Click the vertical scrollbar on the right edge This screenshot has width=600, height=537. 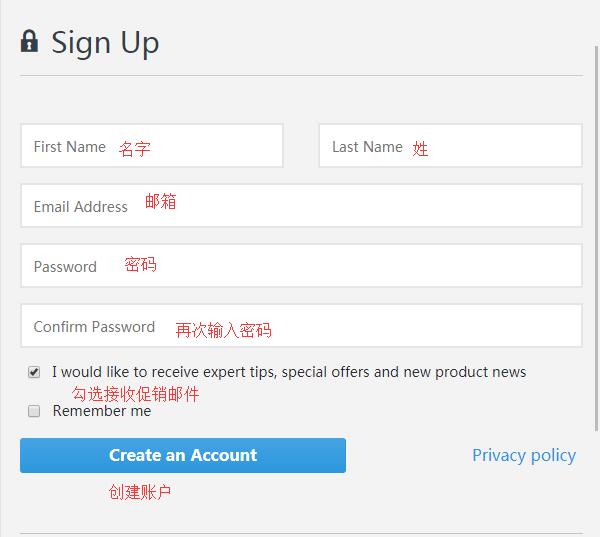[597, 238]
